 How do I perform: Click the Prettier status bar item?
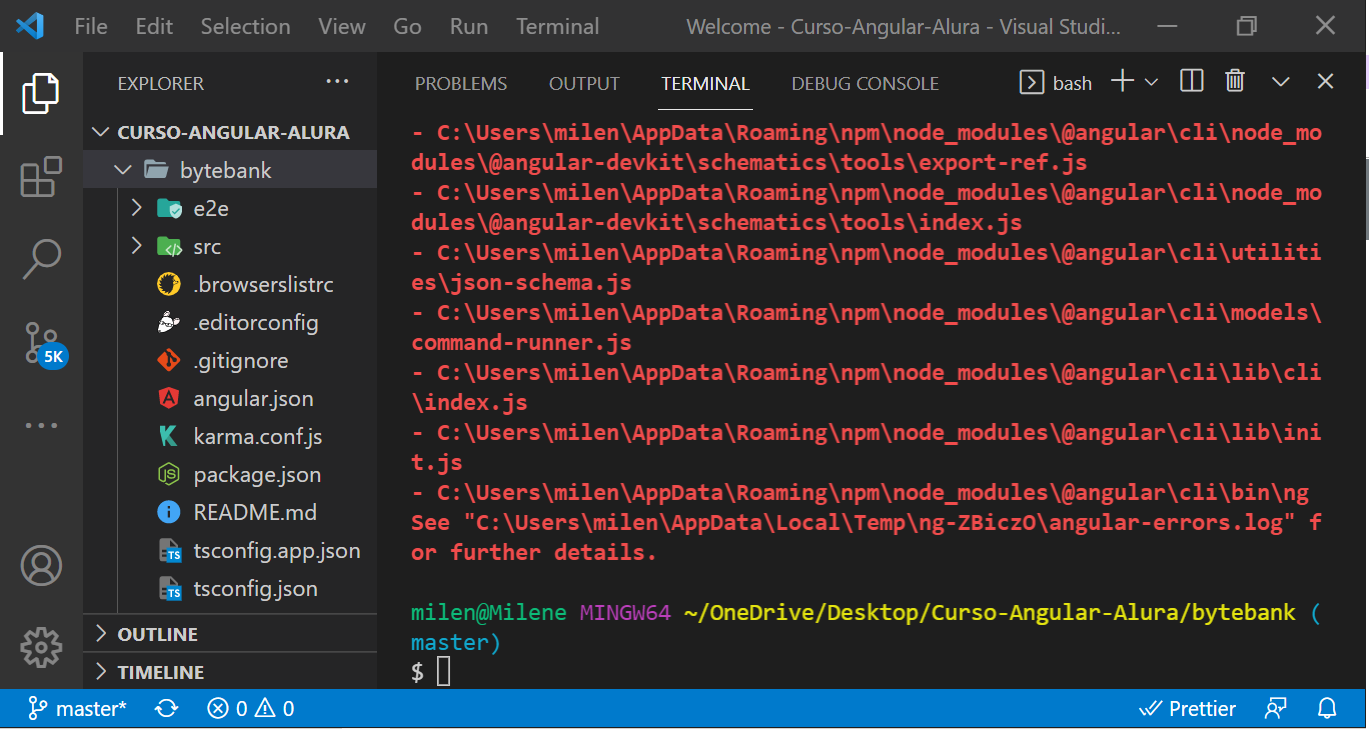(1188, 709)
